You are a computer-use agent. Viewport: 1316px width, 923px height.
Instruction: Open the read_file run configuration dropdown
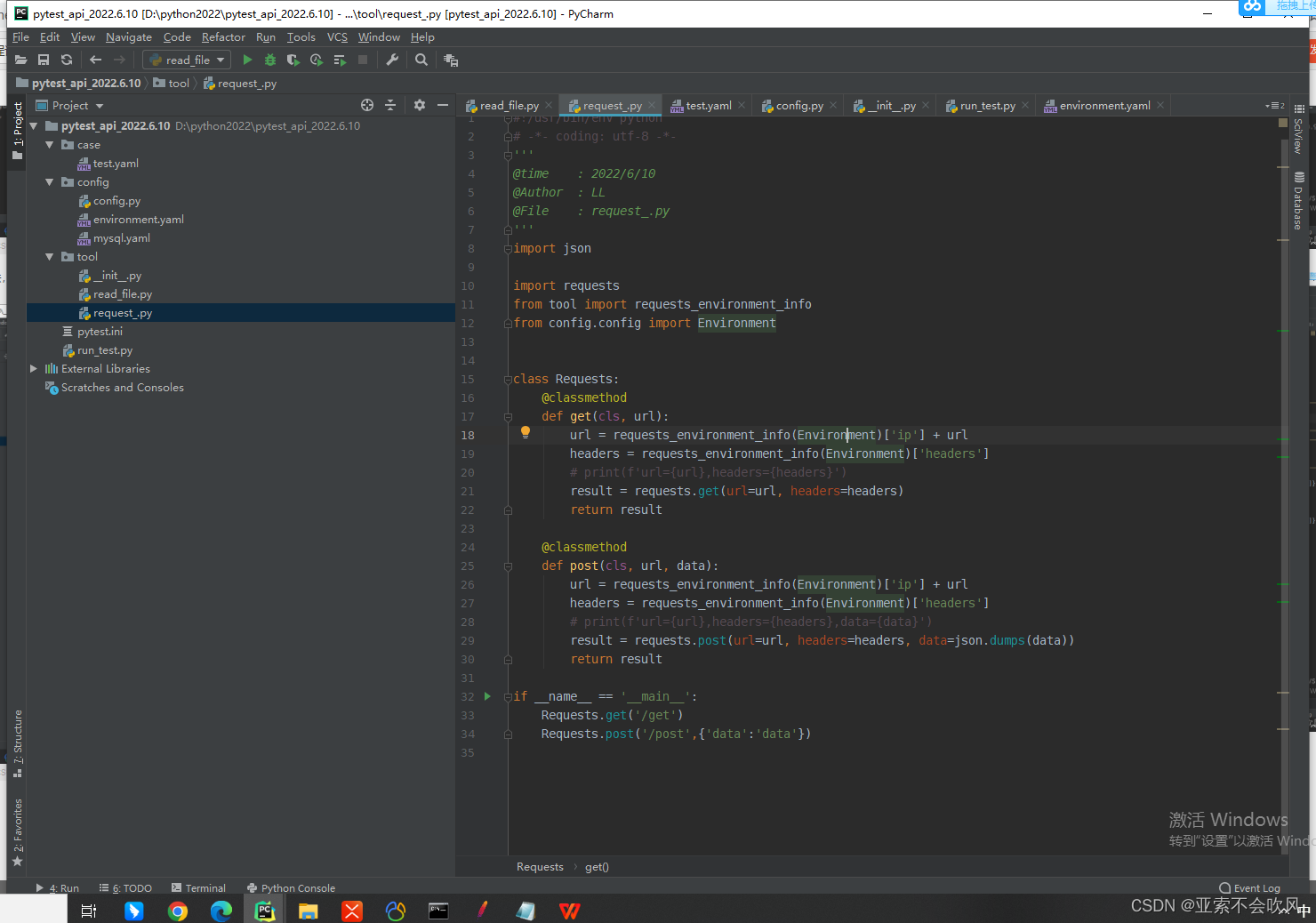pyautogui.click(x=187, y=60)
